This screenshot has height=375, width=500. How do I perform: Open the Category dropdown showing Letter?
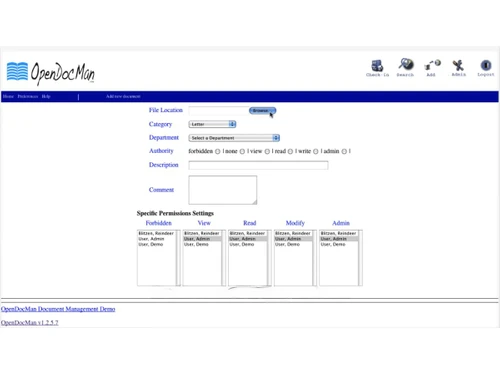212,124
